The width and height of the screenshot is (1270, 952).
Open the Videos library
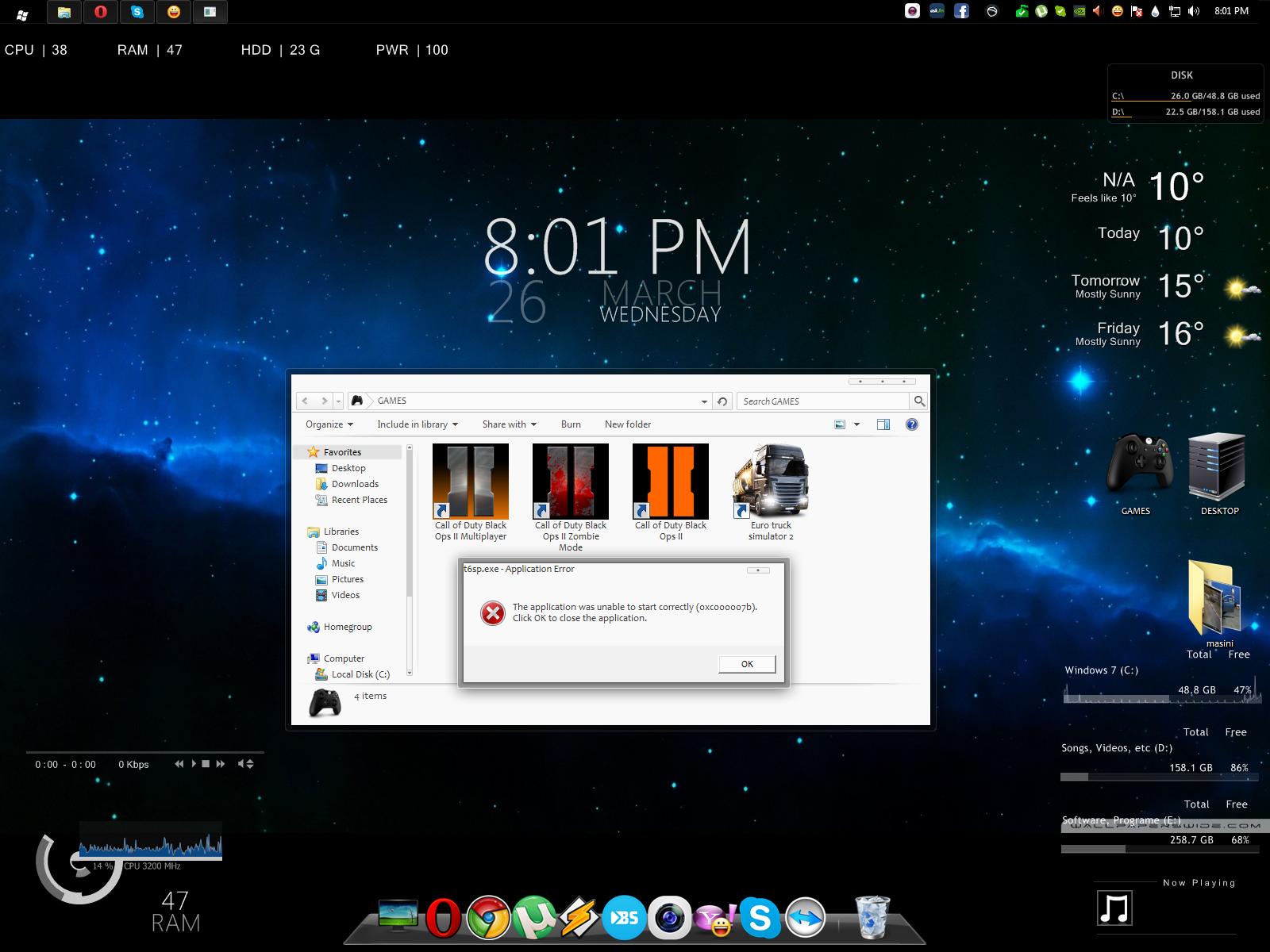click(x=345, y=595)
